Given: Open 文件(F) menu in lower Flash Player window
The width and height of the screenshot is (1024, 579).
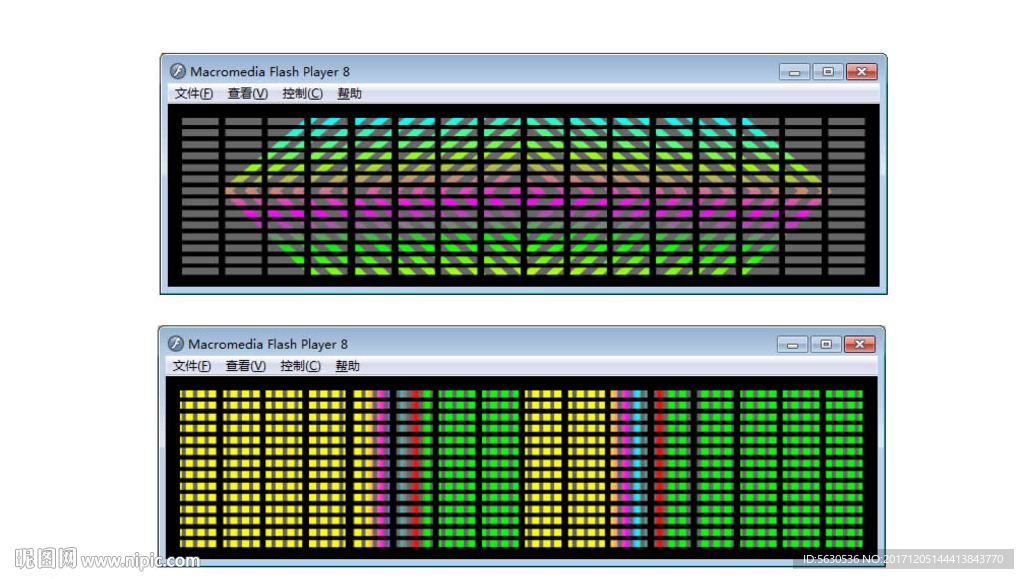Looking at the screenshot, I should coord(191,366).
